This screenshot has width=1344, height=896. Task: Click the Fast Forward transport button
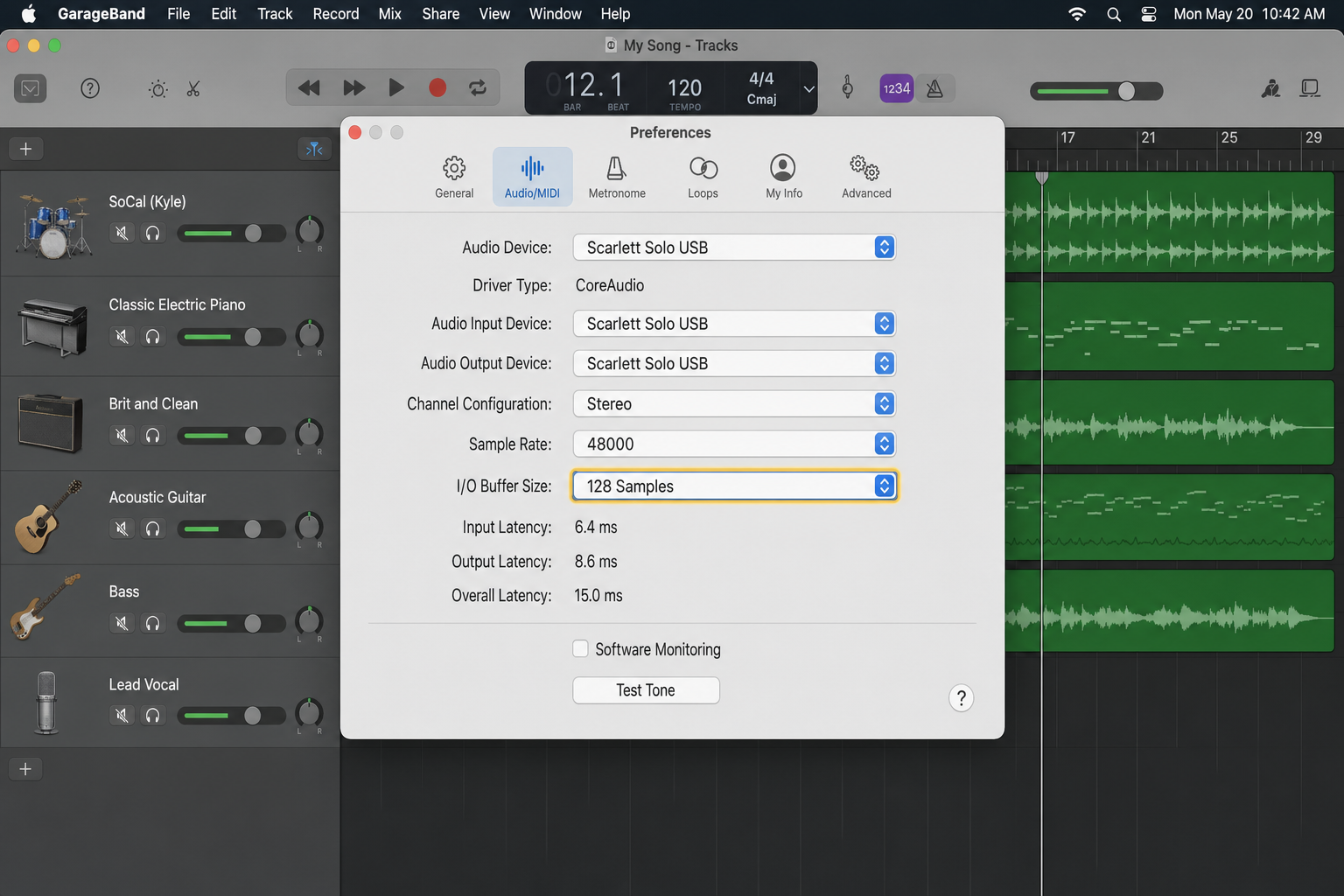tap(354, 87)
